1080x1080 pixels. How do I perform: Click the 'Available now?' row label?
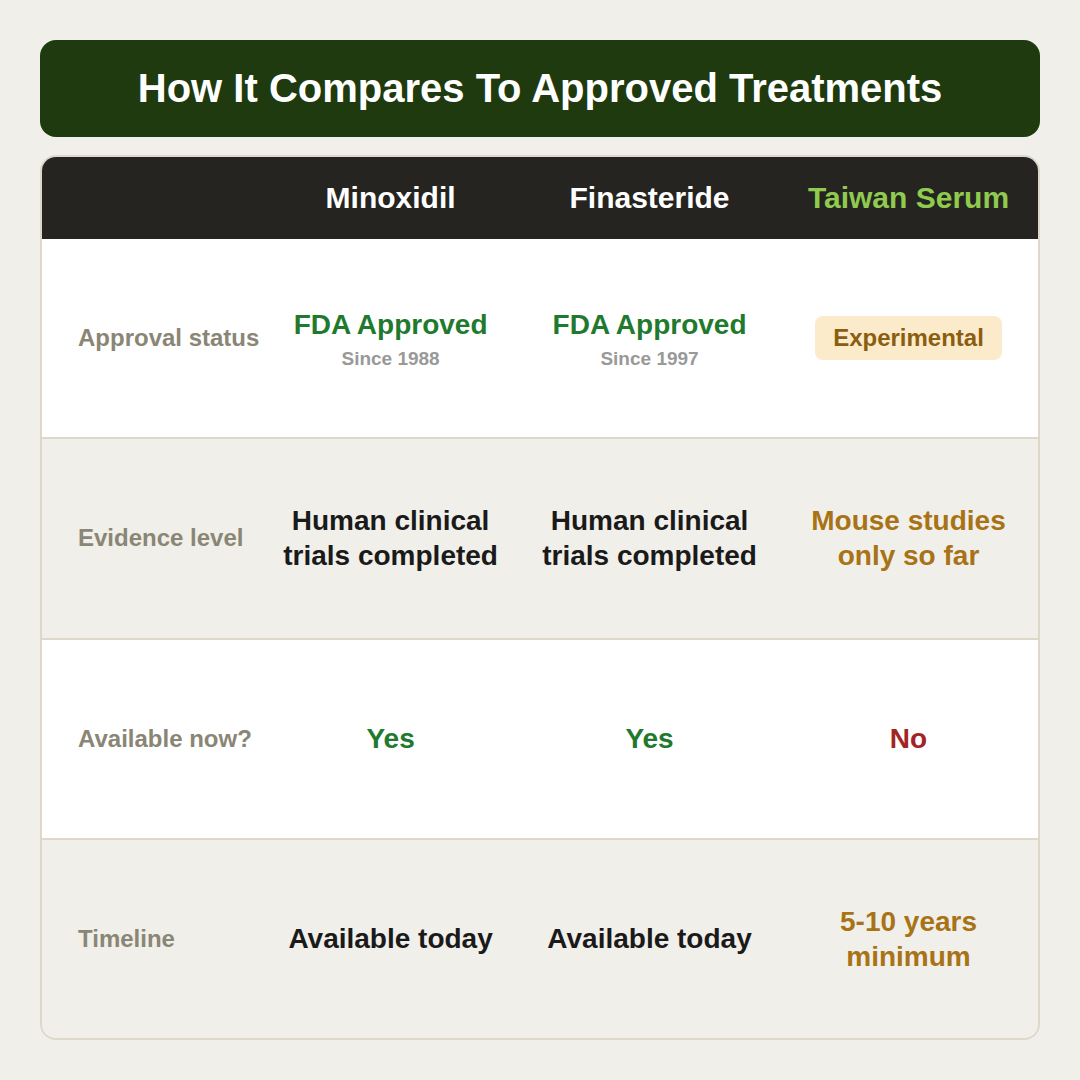[165, 738]
